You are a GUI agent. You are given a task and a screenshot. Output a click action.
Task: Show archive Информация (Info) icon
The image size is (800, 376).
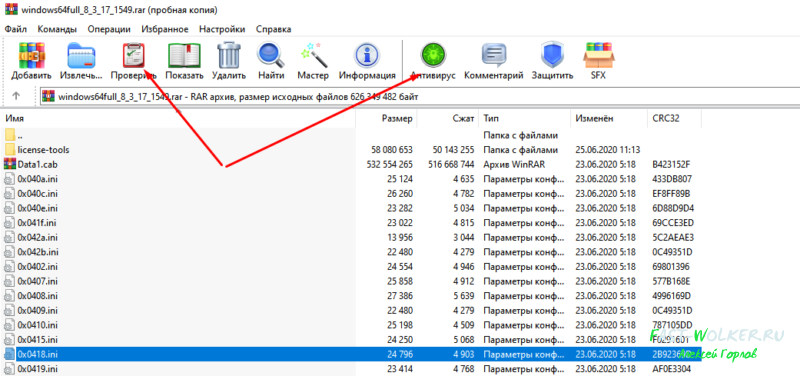coord(367,56)
